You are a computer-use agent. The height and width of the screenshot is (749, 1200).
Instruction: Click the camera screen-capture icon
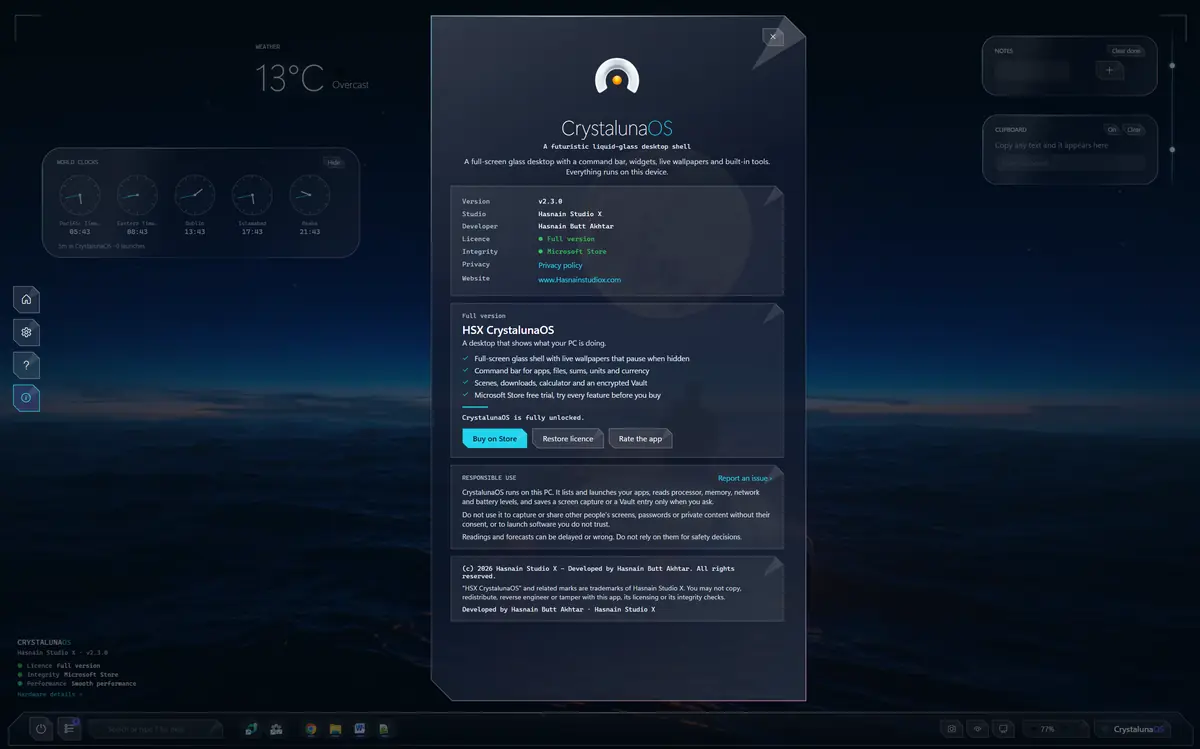click(x=952, y=729)
